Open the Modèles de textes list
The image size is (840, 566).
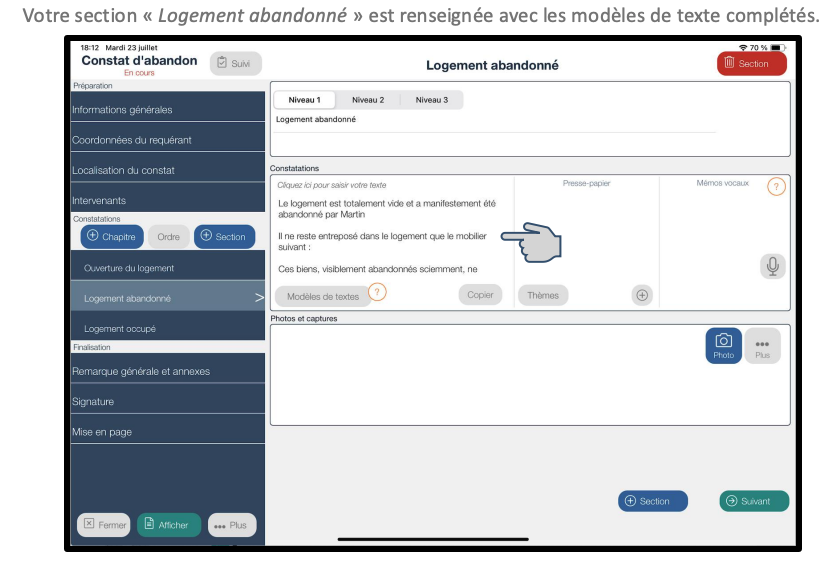click(x=322, y=296)
